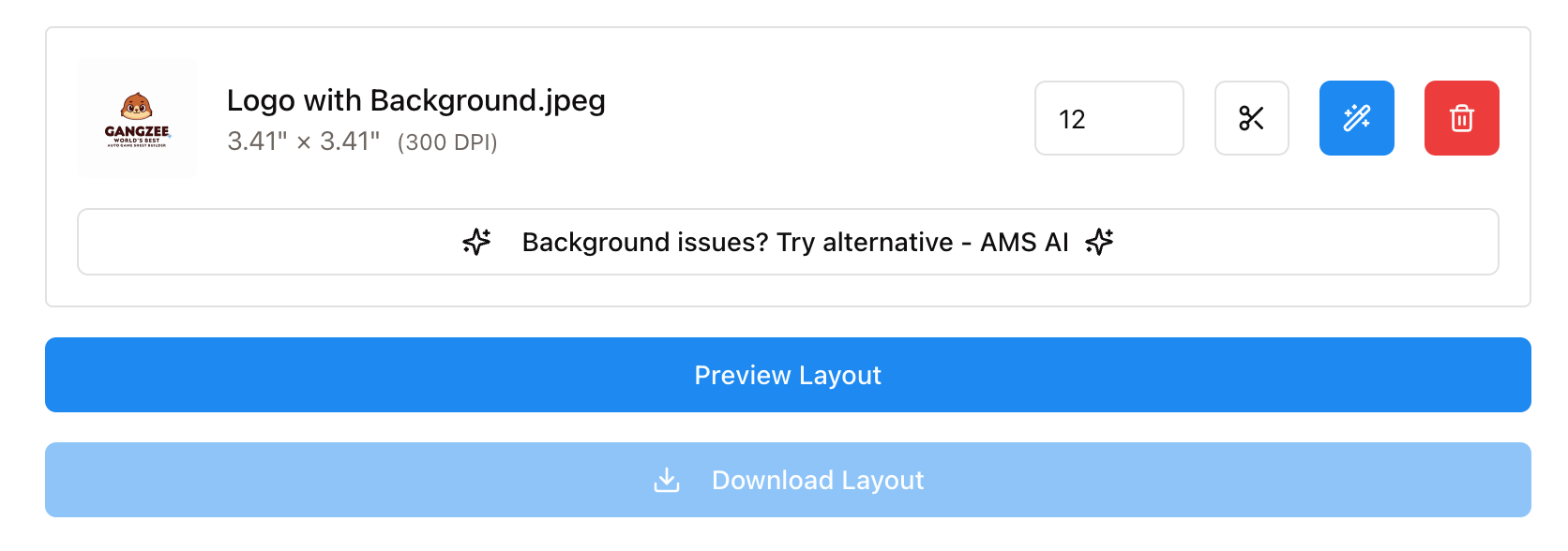Click the sparkle icon left of 'Background issues?'
This screenshot has width=1568, height=551.
[476, 242]
